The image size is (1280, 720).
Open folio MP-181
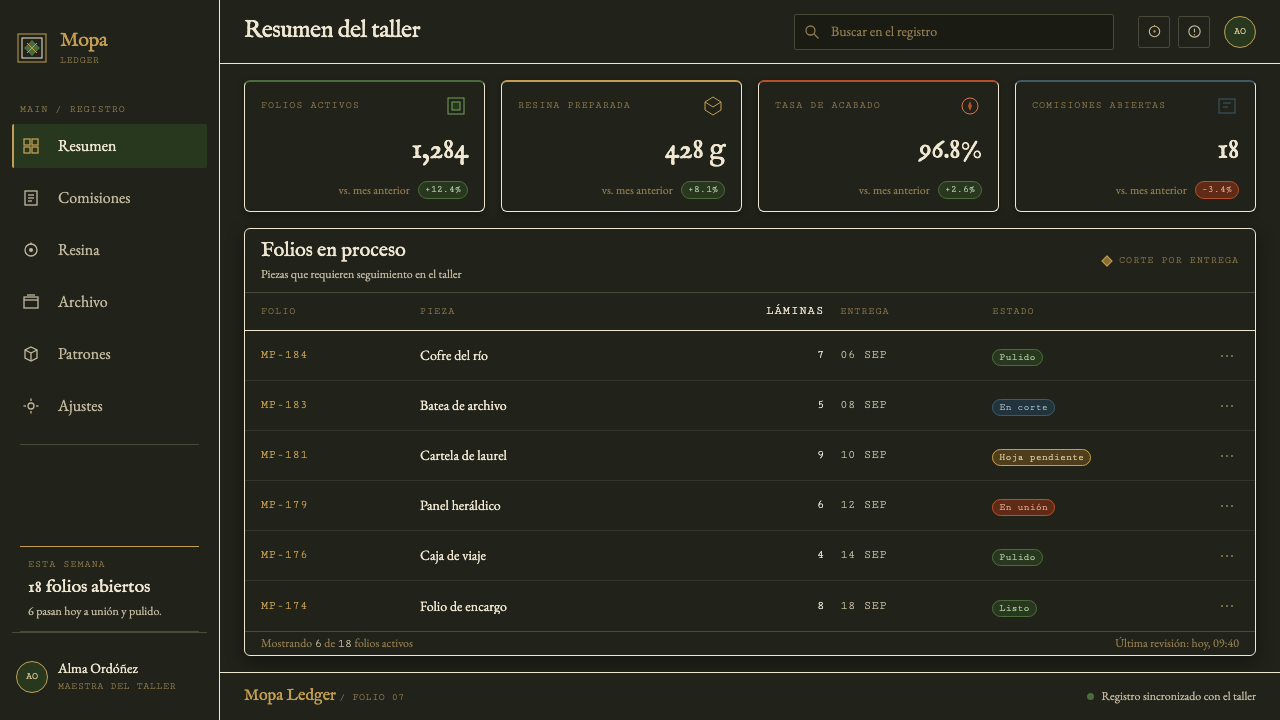click(284, 455)
